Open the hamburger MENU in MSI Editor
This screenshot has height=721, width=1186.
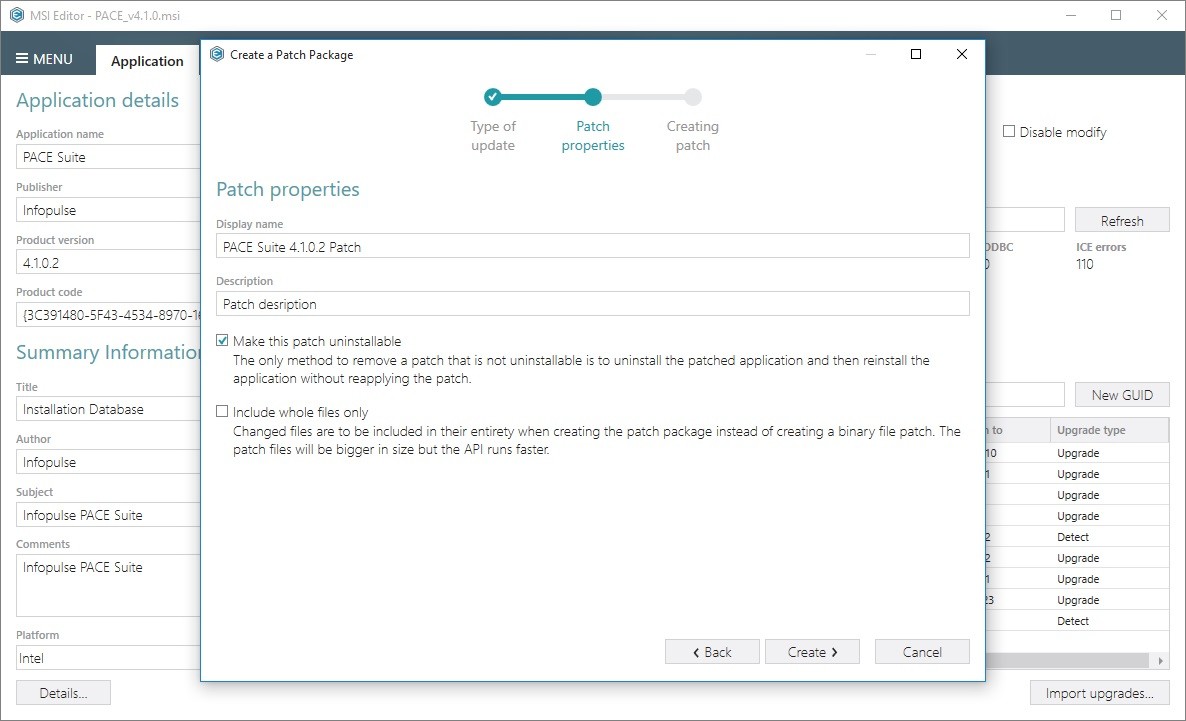pyautogui.click(x=45, y=59)
